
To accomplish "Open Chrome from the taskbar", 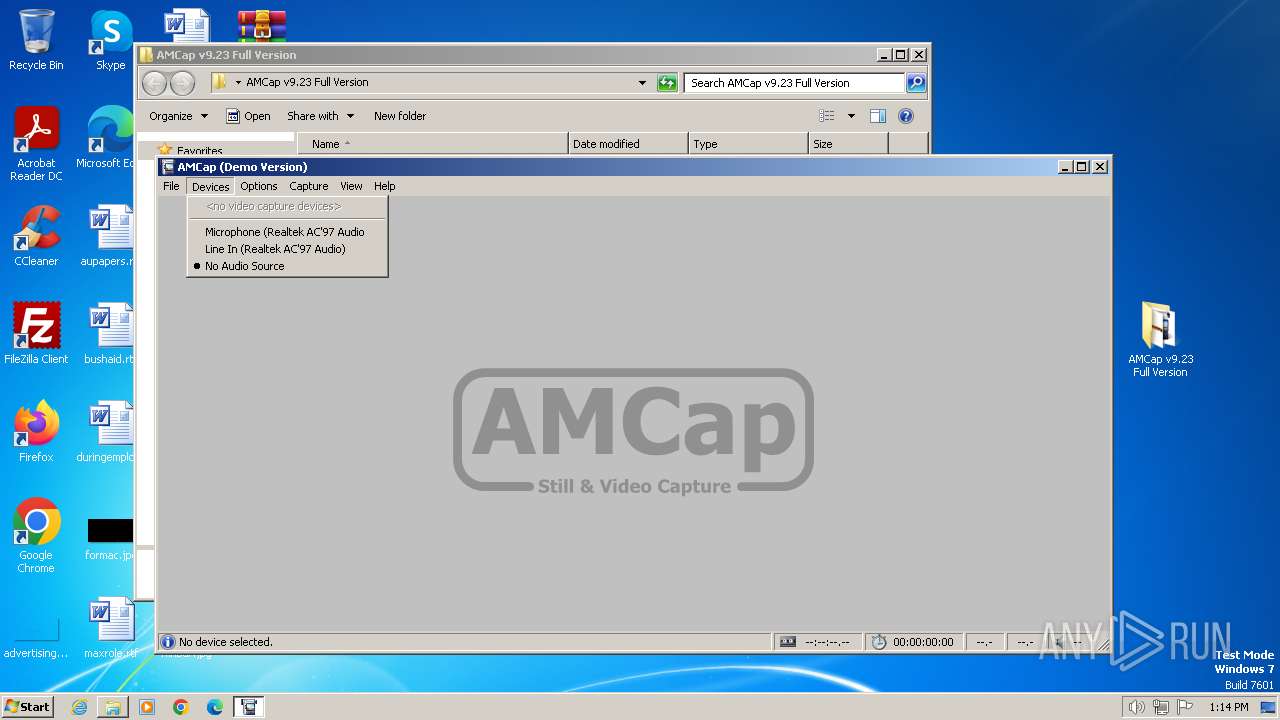I will (180, 707).
